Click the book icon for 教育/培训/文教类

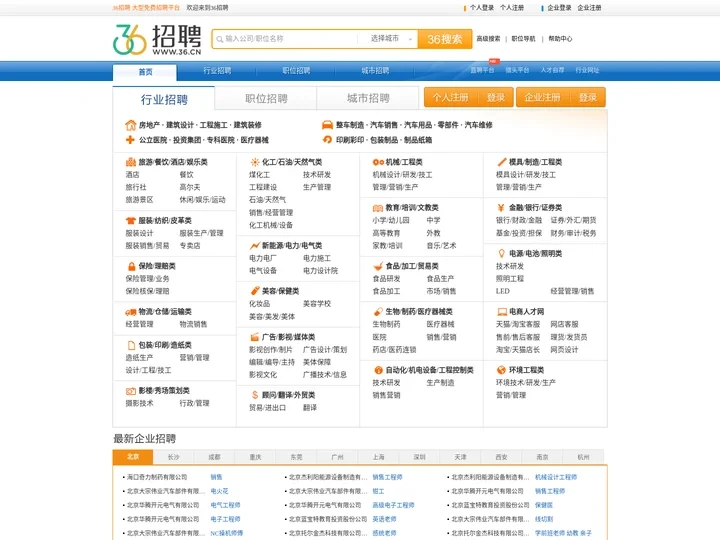pos(378,208)
